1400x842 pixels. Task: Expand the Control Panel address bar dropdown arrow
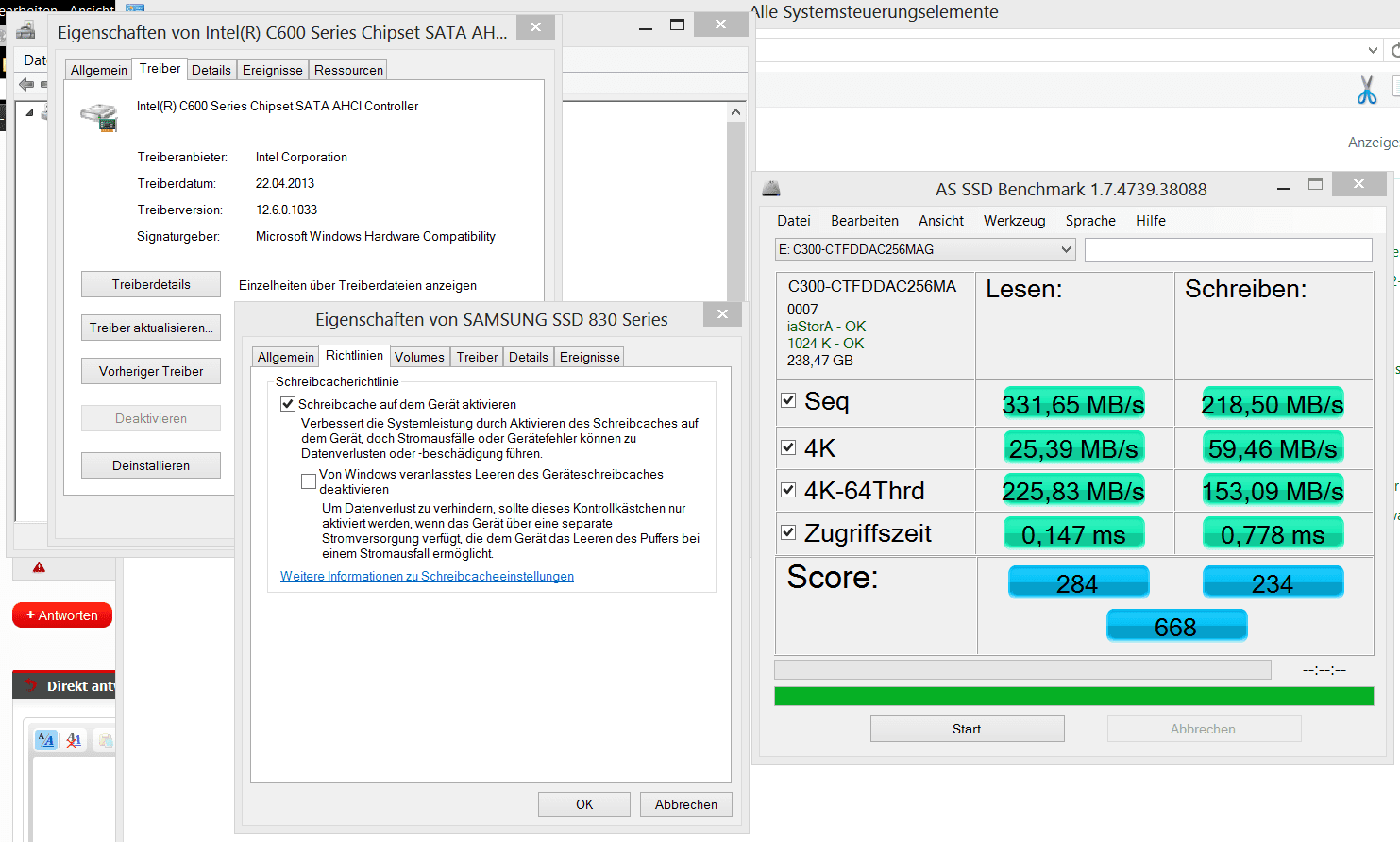(1373, 50)
